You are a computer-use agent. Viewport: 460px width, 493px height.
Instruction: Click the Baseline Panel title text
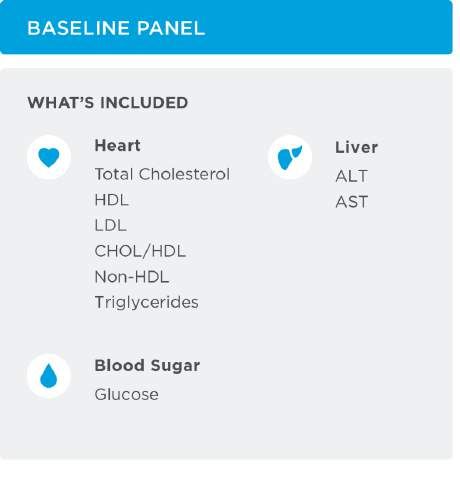116,28
